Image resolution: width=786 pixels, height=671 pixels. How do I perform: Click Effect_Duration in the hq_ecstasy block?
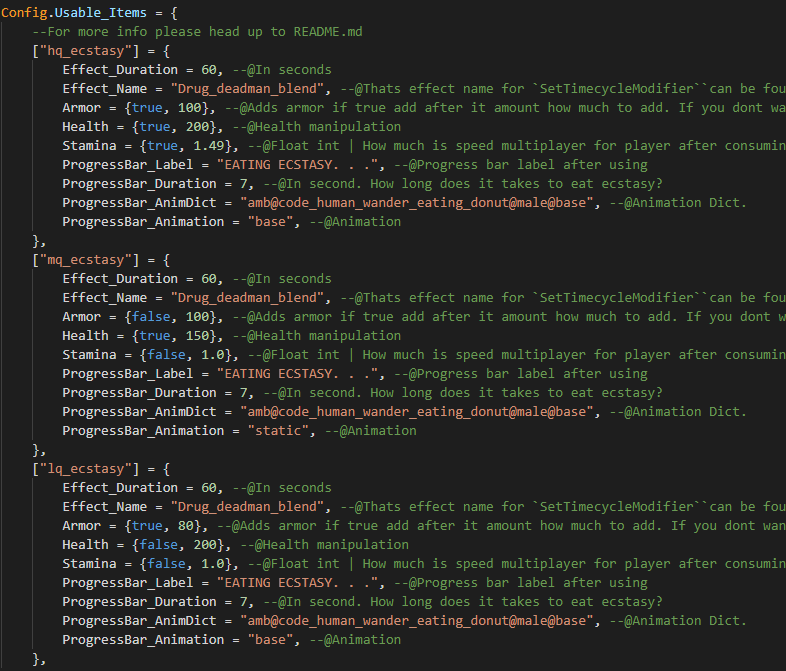click(120, 70)
